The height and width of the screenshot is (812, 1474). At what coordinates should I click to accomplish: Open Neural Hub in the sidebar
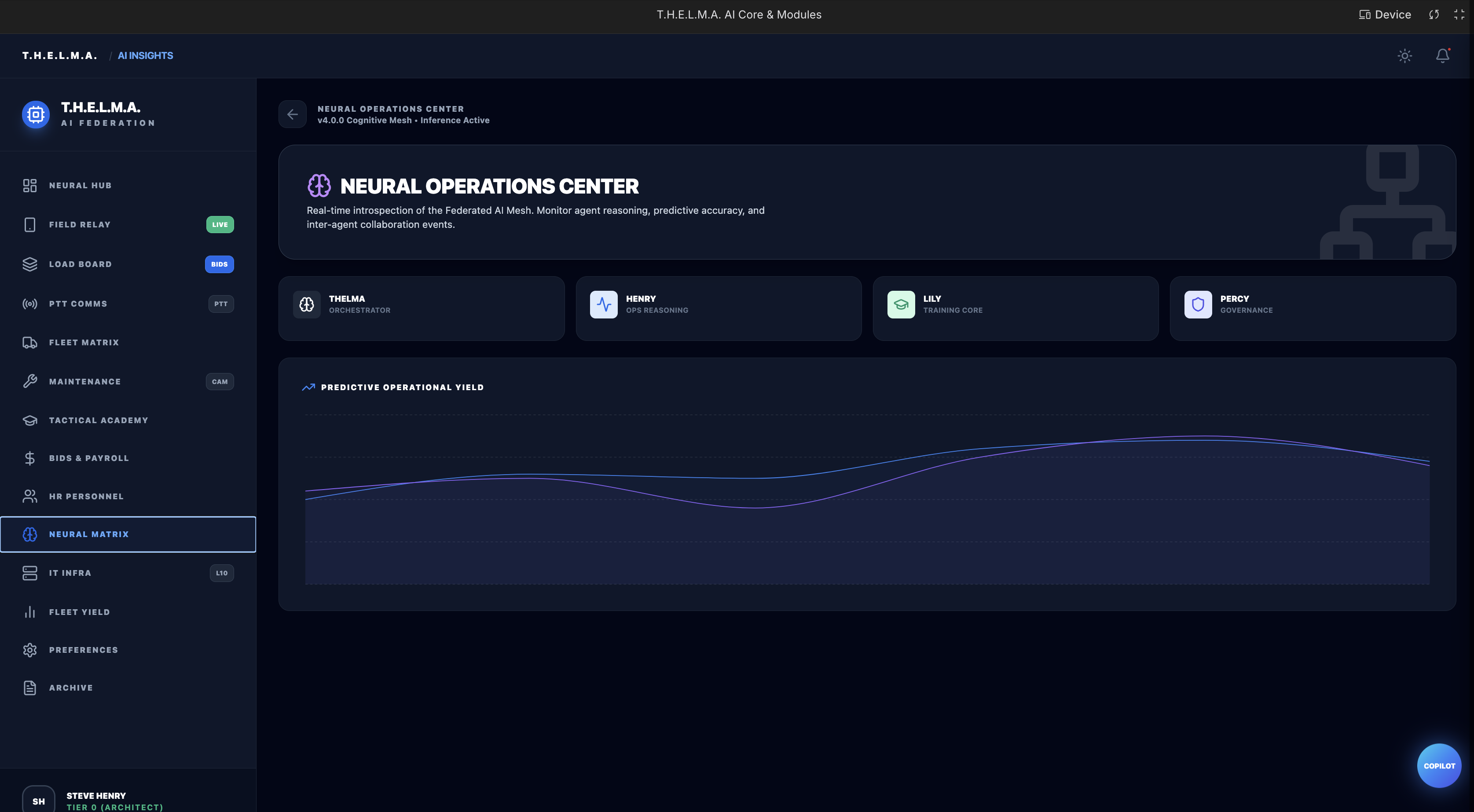pyautogui.click(x=80, y=185)
